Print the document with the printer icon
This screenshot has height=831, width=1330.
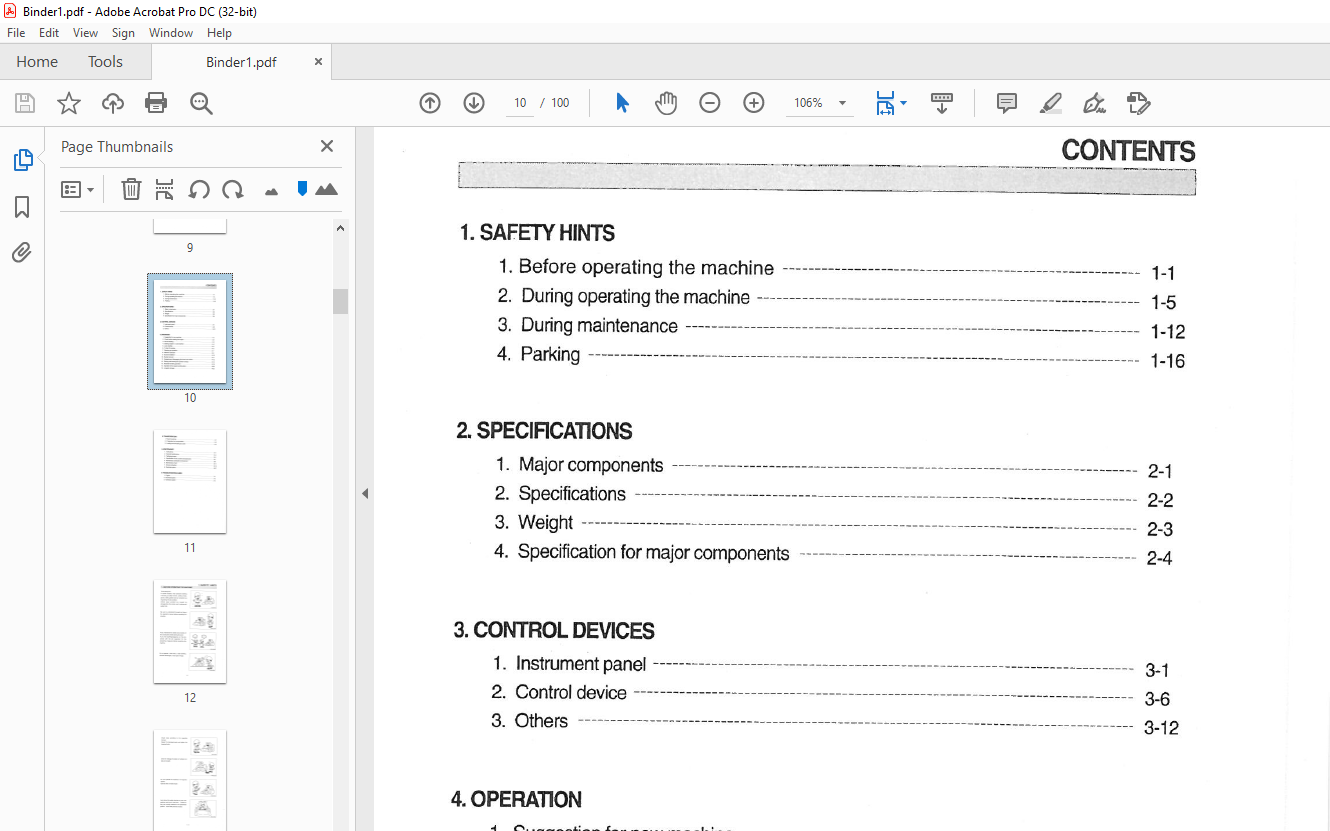pos(156,103)
